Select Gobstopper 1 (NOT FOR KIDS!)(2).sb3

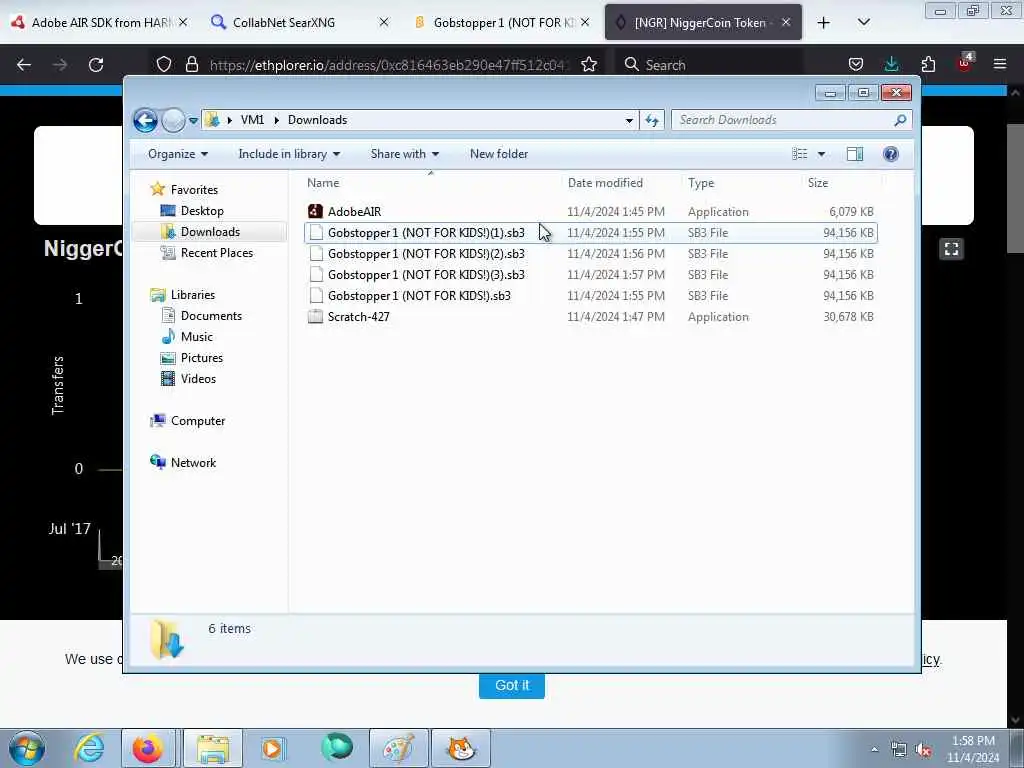point(590,253)
